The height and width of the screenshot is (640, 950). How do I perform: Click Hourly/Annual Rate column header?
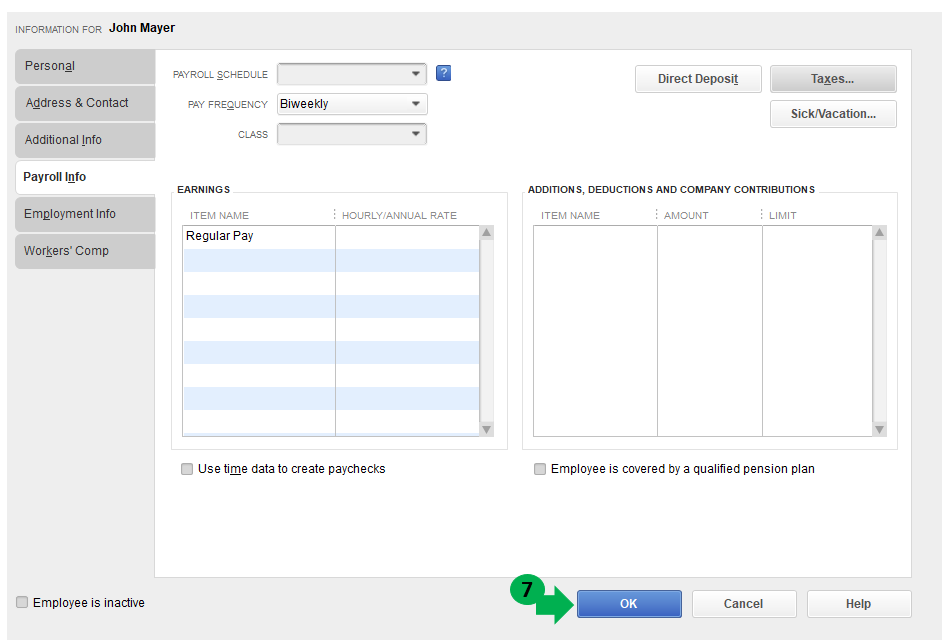click(x=399, y=216)
